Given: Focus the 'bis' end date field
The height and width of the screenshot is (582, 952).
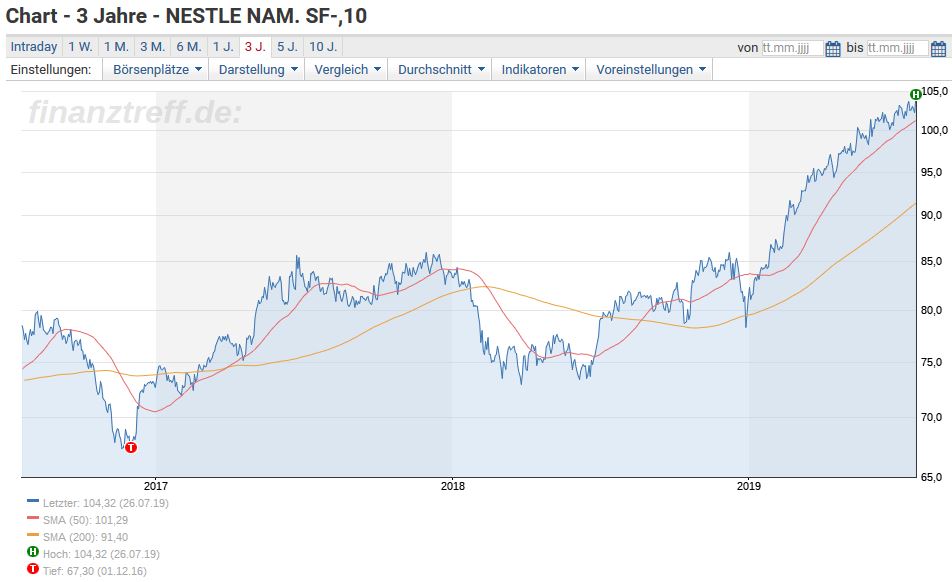Looking at the screenshot, I should pos(897,48).
